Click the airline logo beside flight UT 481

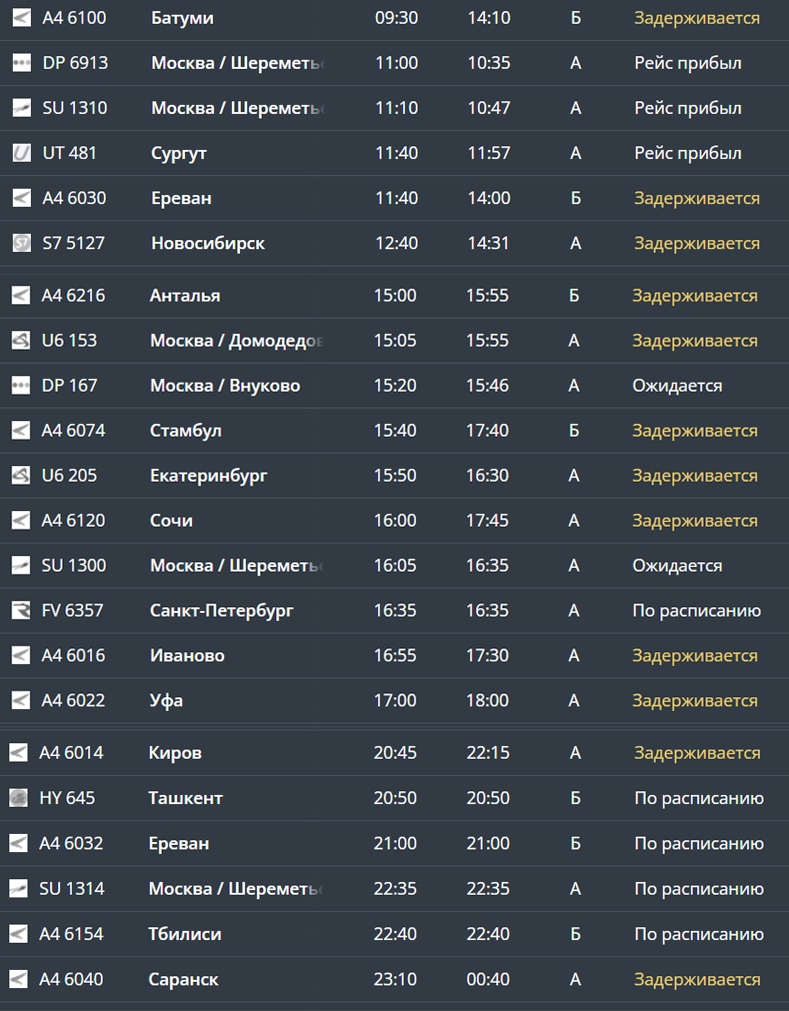coord(21,153)
